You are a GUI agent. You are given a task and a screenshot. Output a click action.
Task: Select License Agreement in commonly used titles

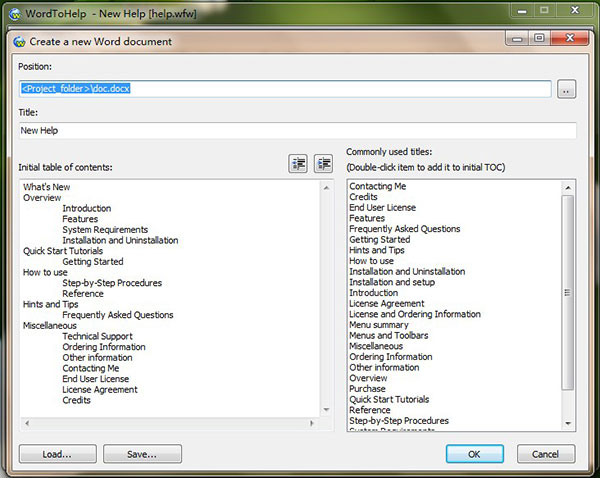point(386,303)
